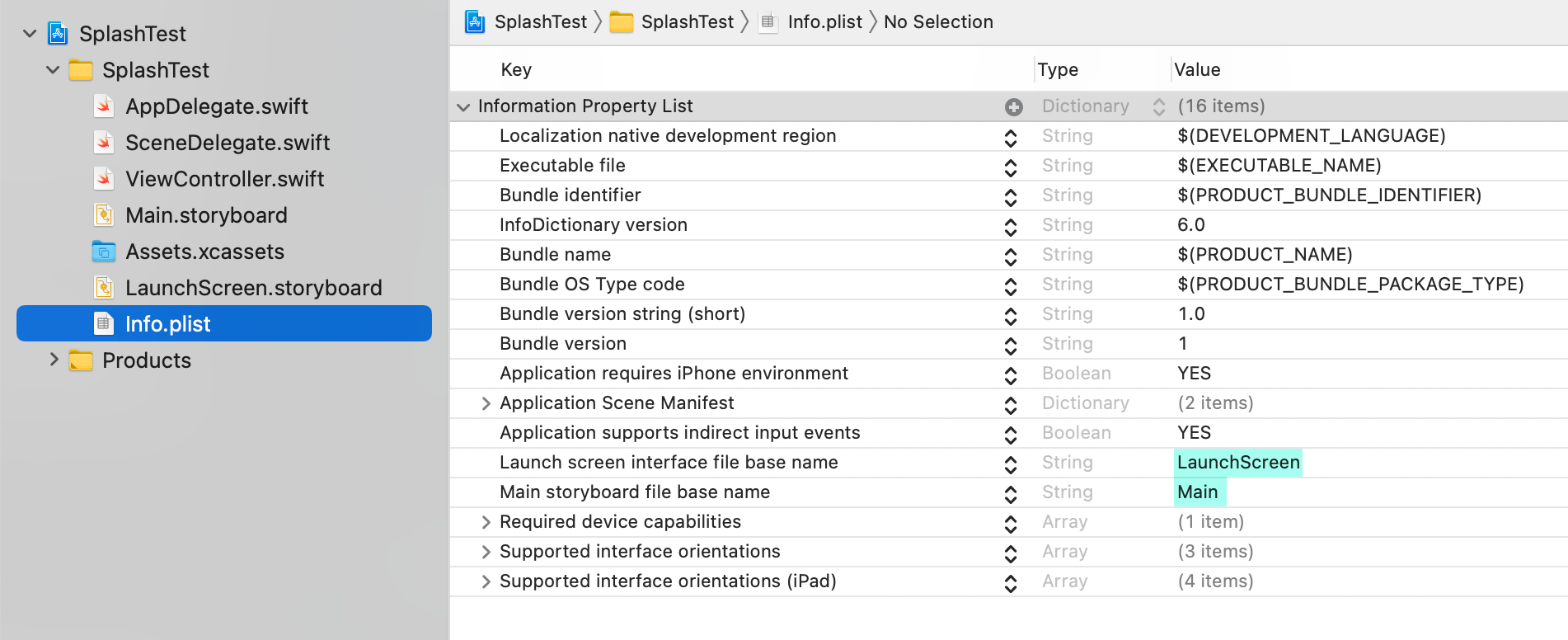This screenshot has width=1568, height=640.
Task: Open key stepper for Bundle name
Action: point(1011,256)
